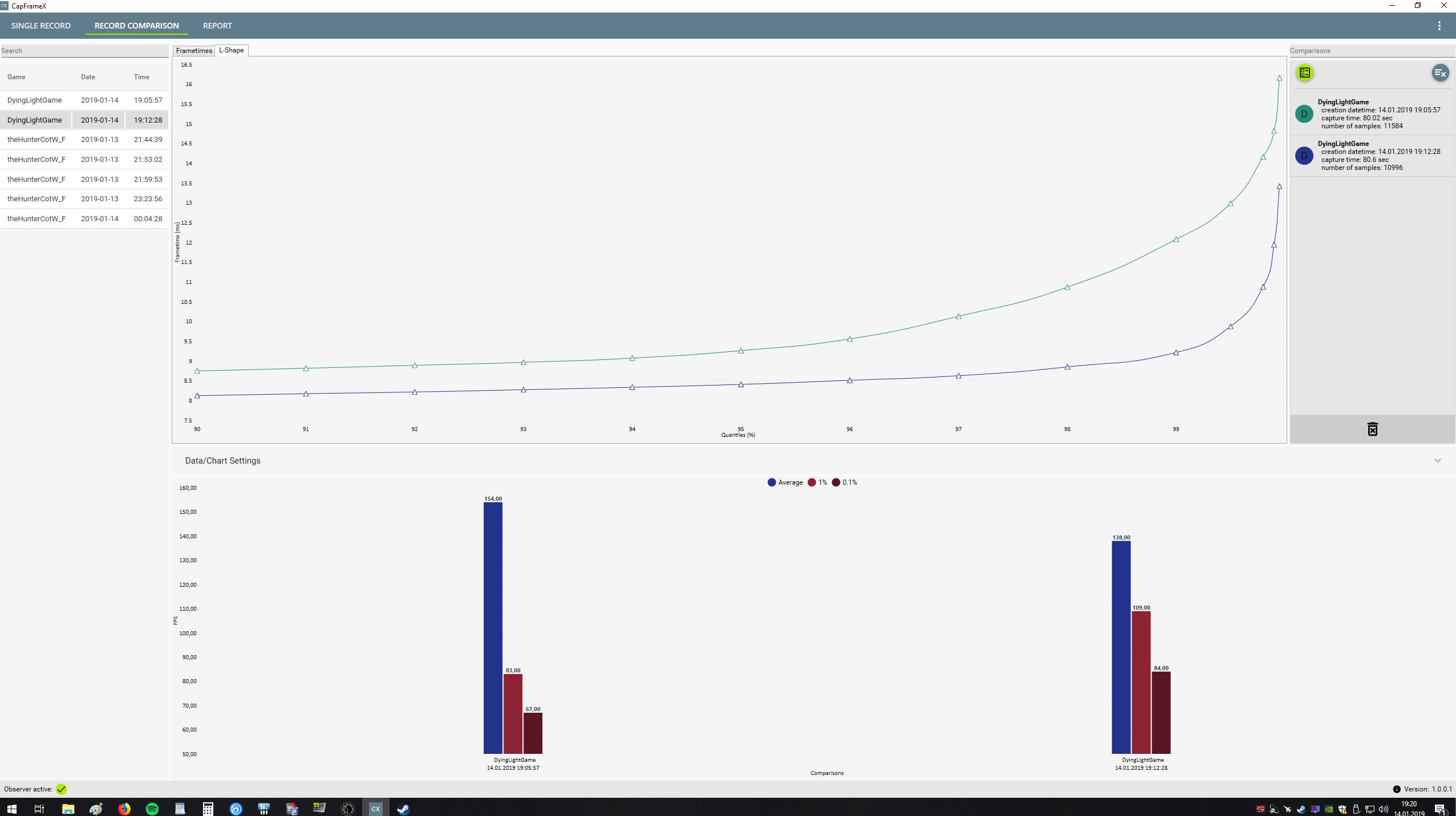
Task: Click the clear comparison list icon
Action: pyautogui.click(x=1440, y=72)
